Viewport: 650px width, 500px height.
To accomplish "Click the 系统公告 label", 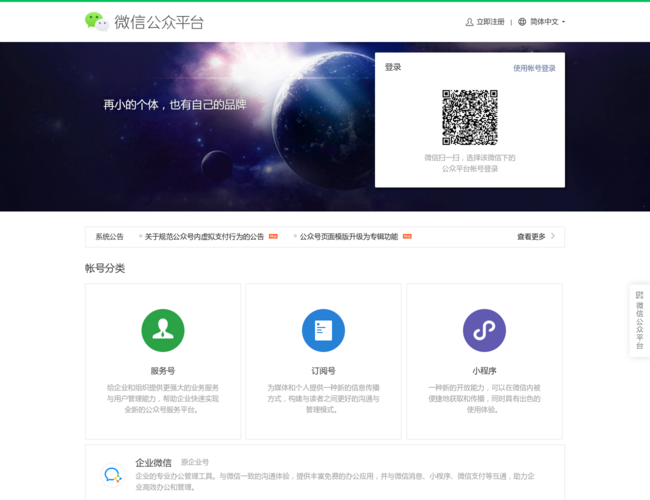I will tap(109, 237).
